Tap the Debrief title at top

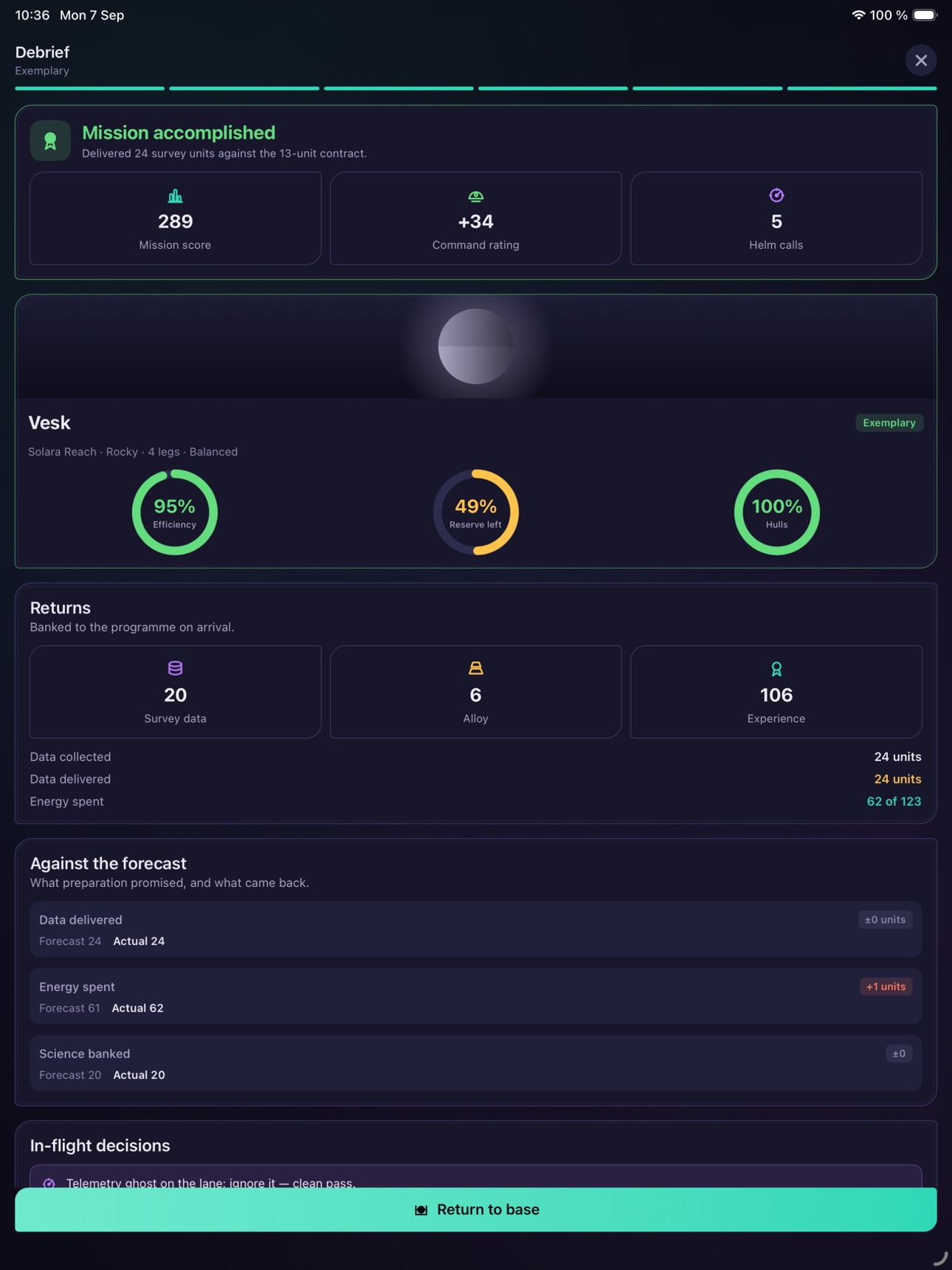42,52
